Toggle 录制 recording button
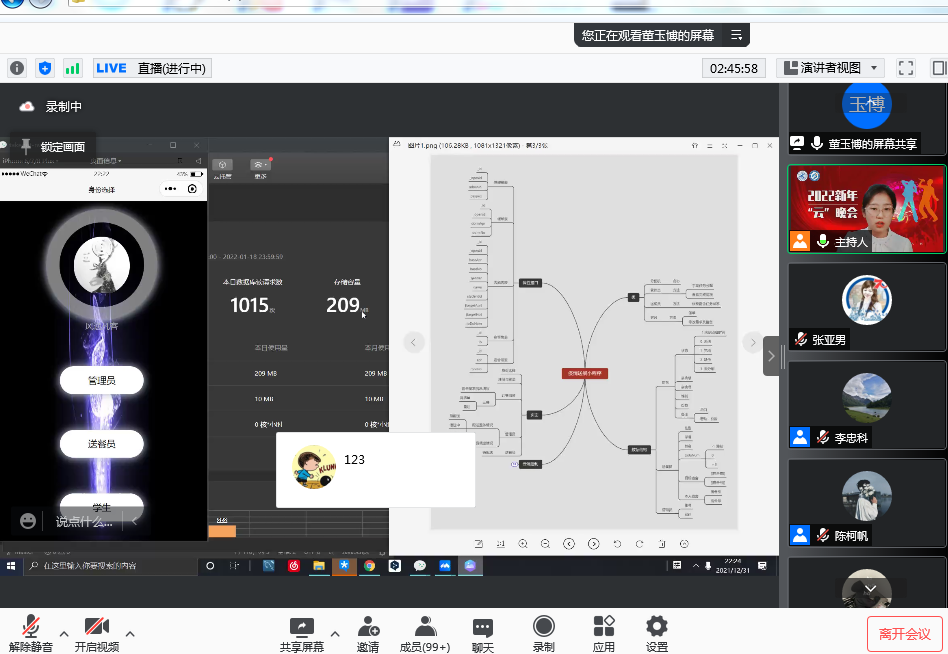The image size is (948, 654). click(543, 633)
